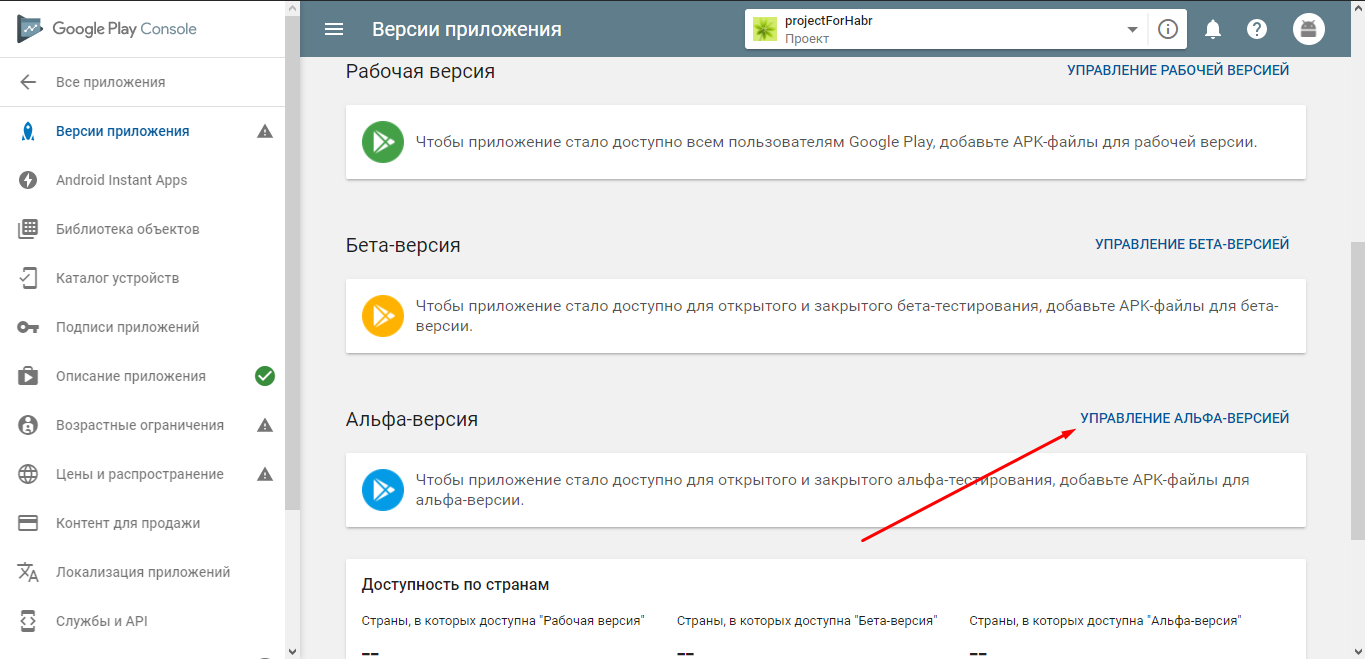Image resolution: width=1365 pixels, height=659 pixels.
Task: Open Описание приложения section
Action: (x=131, y=376)
